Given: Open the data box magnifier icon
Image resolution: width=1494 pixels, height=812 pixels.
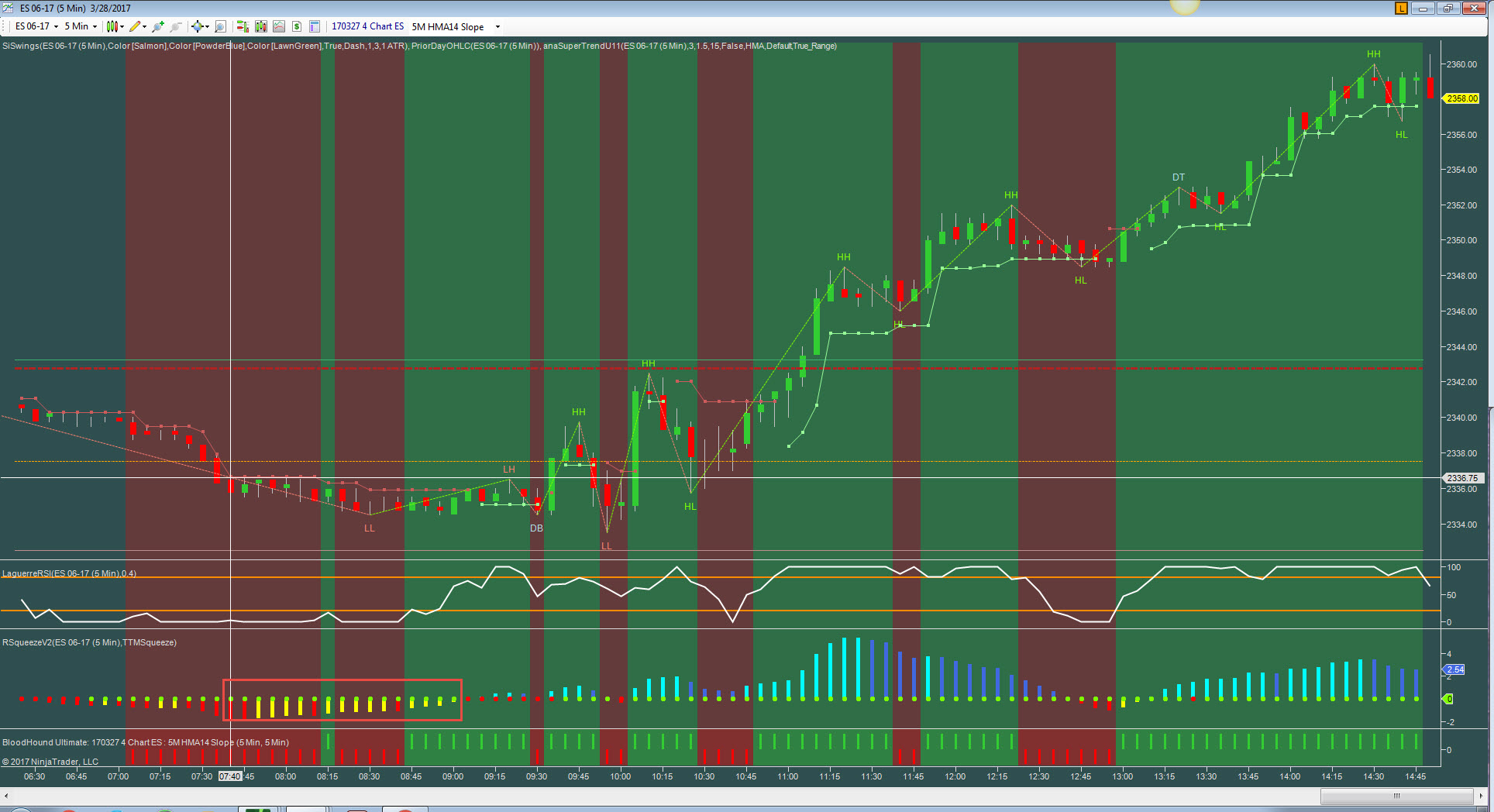Looking at the screenshot, I should click(x=220, y=26).
